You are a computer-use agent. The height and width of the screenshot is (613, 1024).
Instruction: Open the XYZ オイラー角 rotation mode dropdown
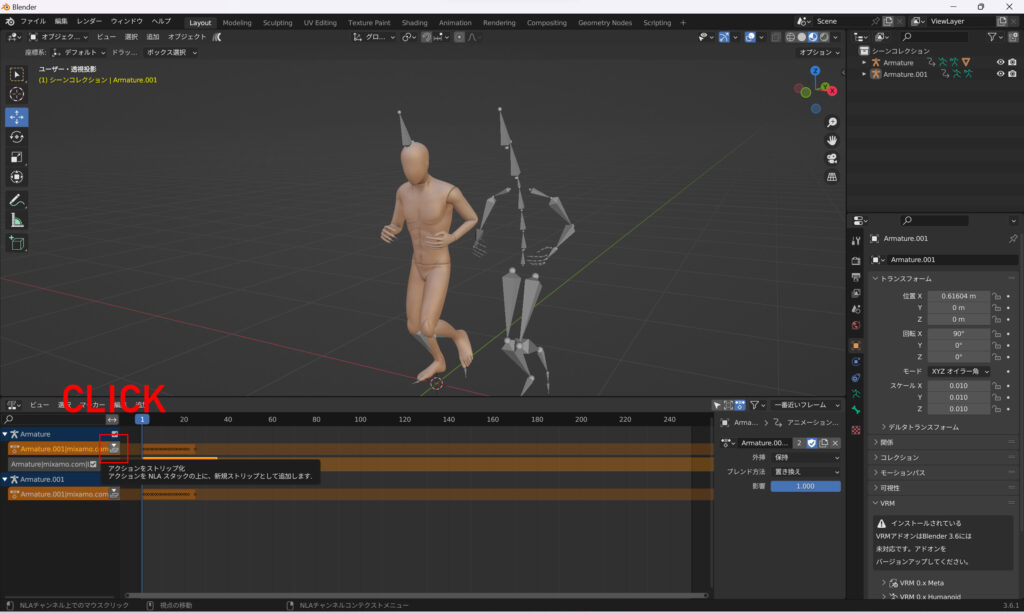pyautogui.click(x=958, y=371)
